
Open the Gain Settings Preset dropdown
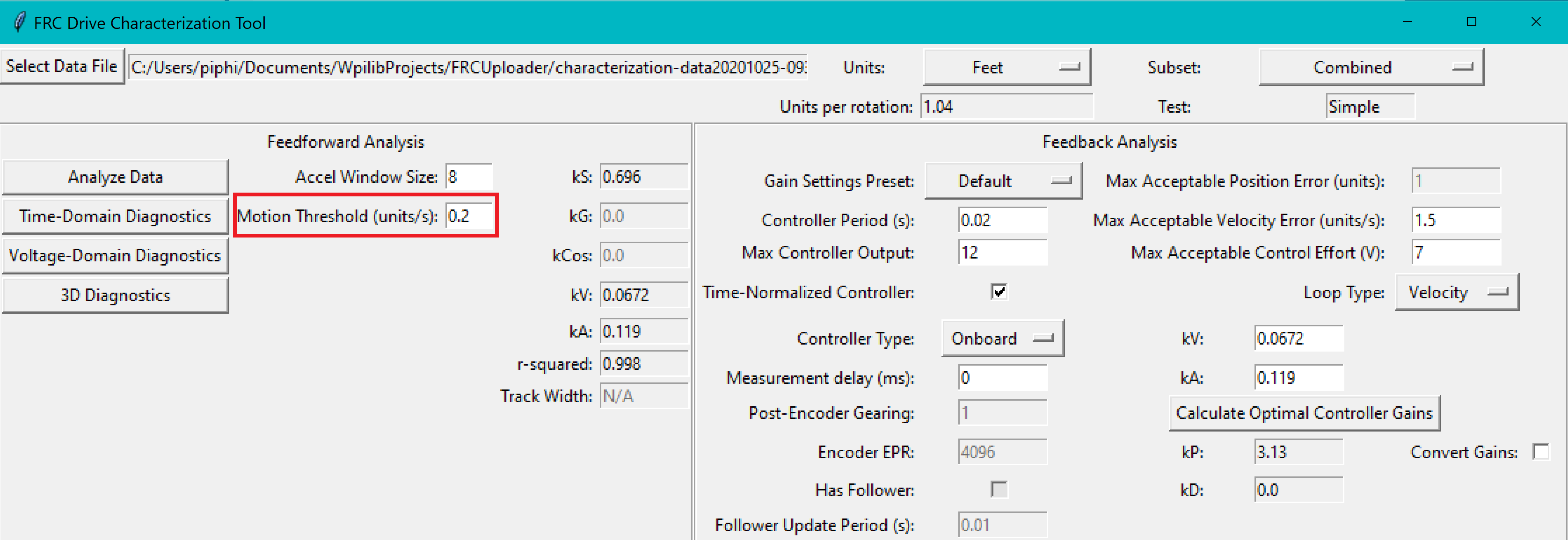click(1003, 180)
